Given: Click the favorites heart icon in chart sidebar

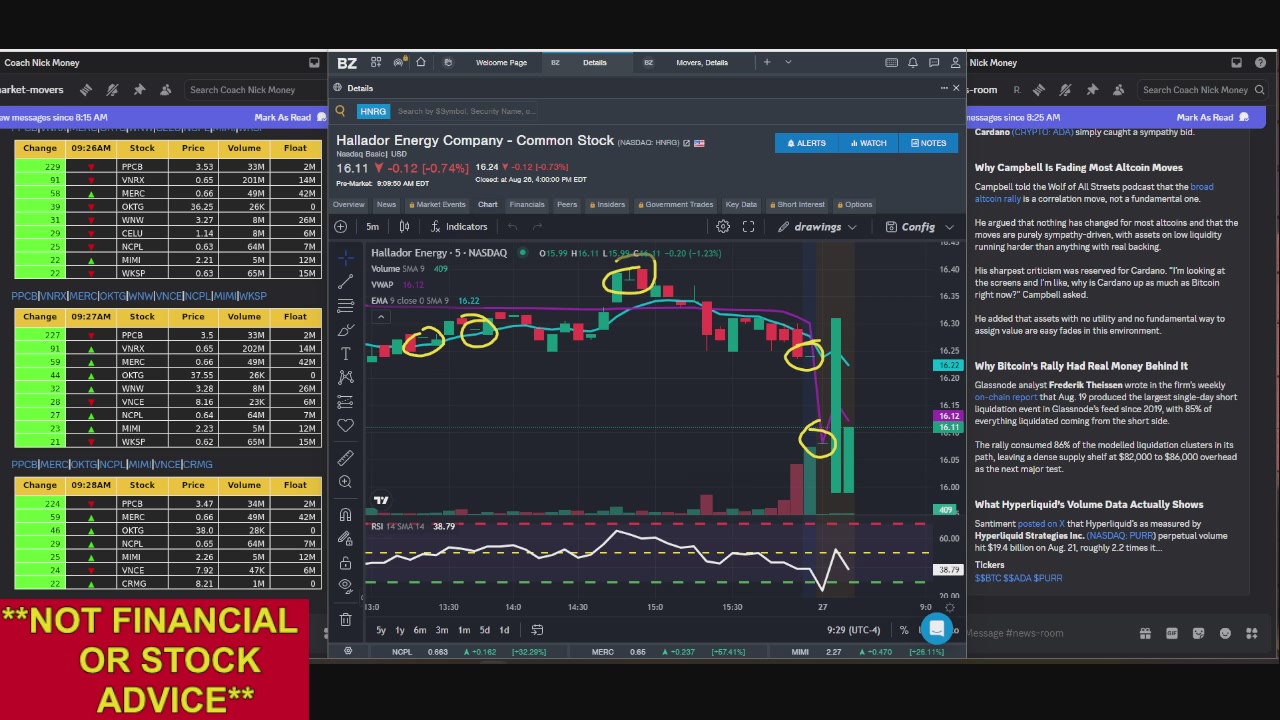Looking at the screenshot, I should pyautogui.click(x=346, y=426).
